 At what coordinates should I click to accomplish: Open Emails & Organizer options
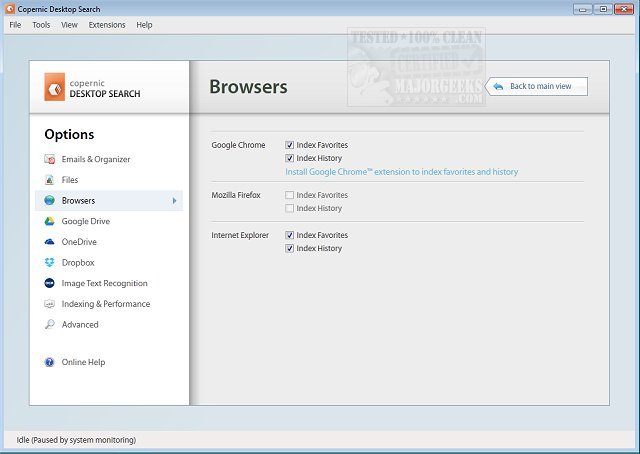pyautogui.click(x=96, y=159)
